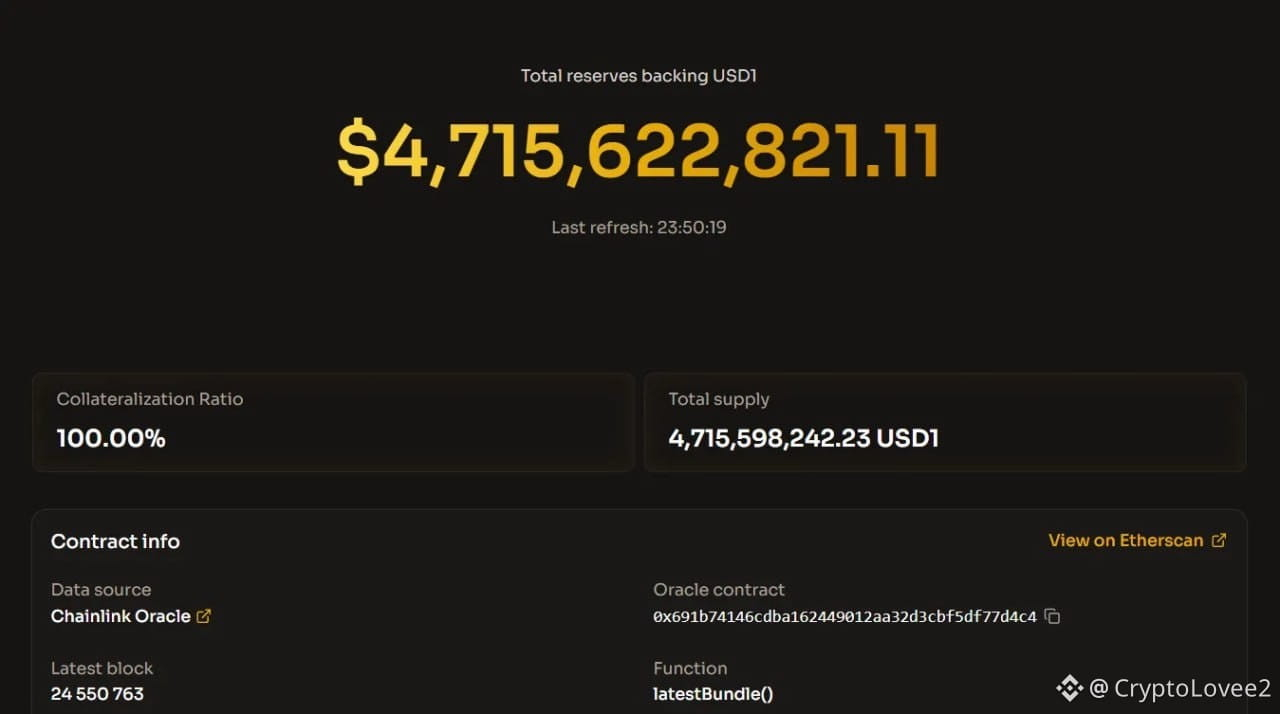Click external-link icon beside Chainlink Oracle
Viewport: 1280px width, 714px height.
[x=204, y=617]
